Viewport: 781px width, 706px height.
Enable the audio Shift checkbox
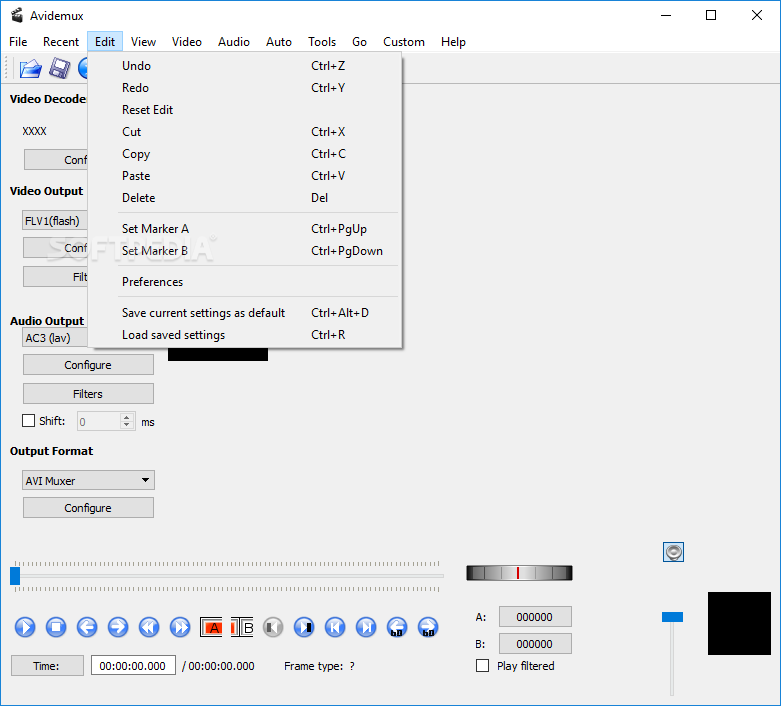tap(28, 421)
